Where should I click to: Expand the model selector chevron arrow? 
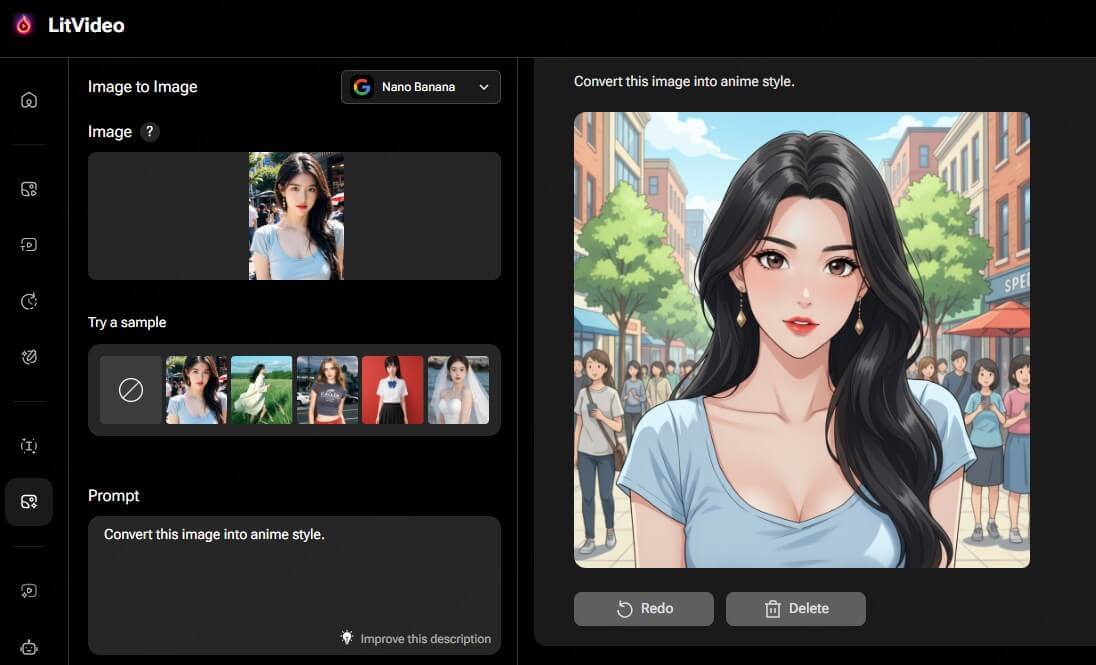(x=483, y=87)
